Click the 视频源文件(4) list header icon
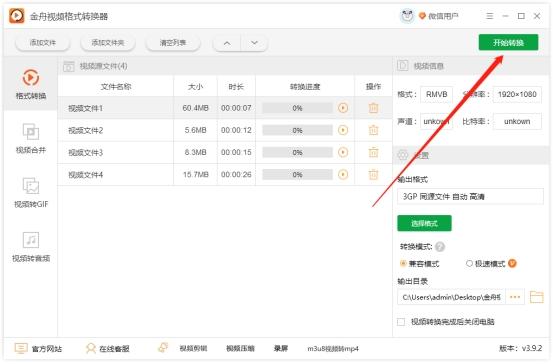Screen dimensions: 553x364 68,66
